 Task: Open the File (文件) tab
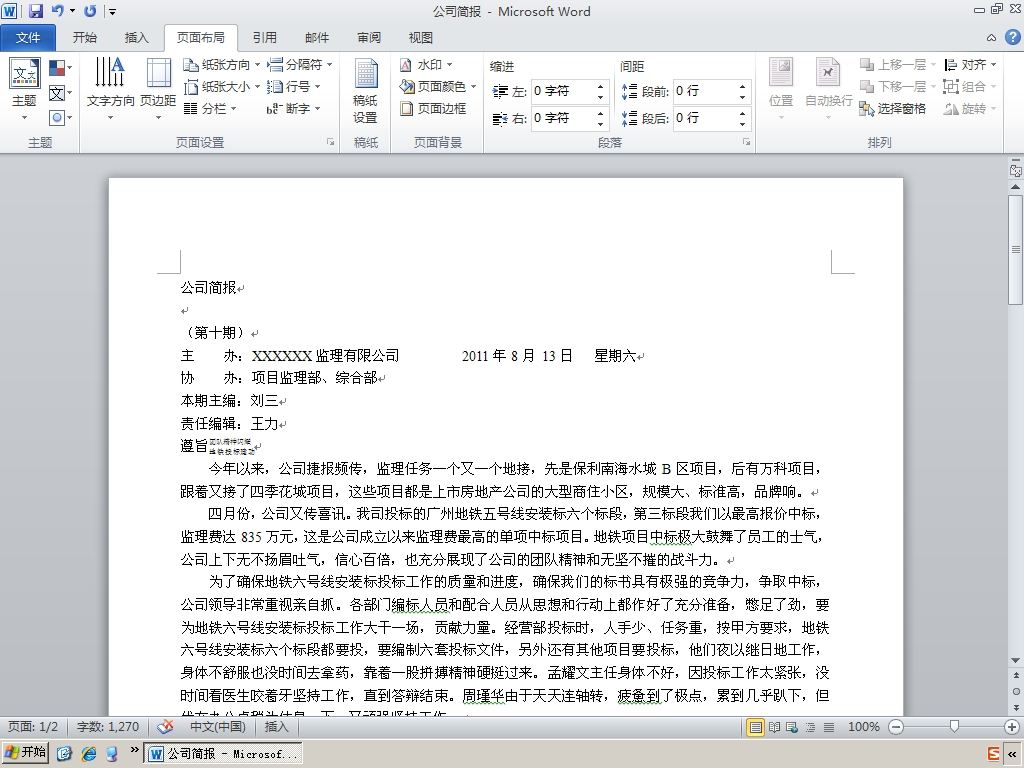click(27, 38)
